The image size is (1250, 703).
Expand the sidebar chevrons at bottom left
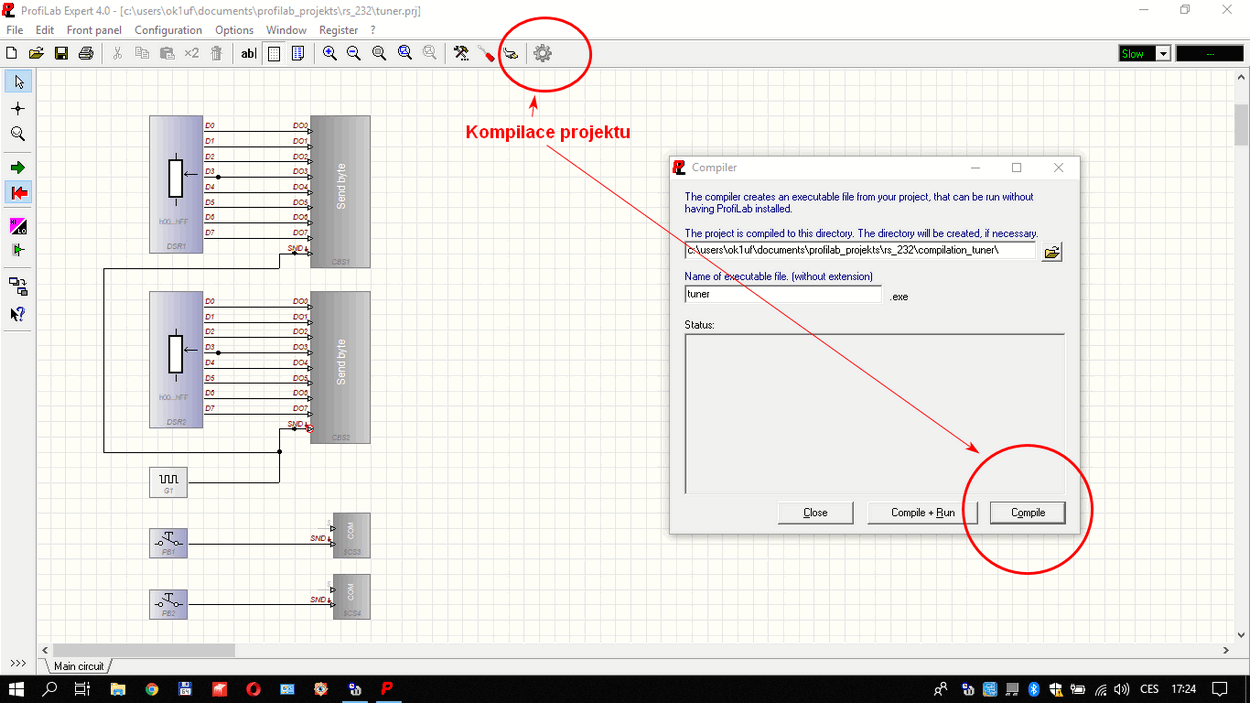18,664
